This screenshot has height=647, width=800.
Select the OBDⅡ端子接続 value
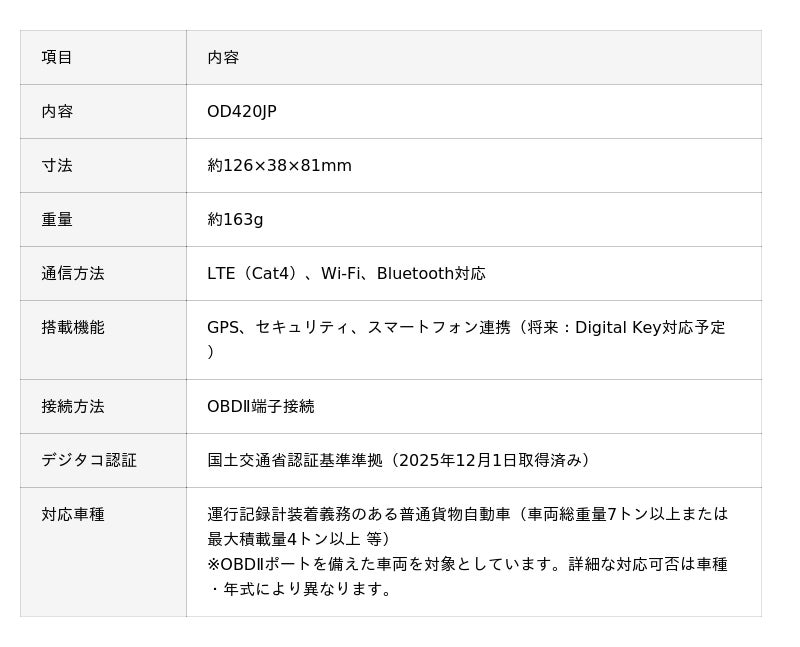coord(260,407)
